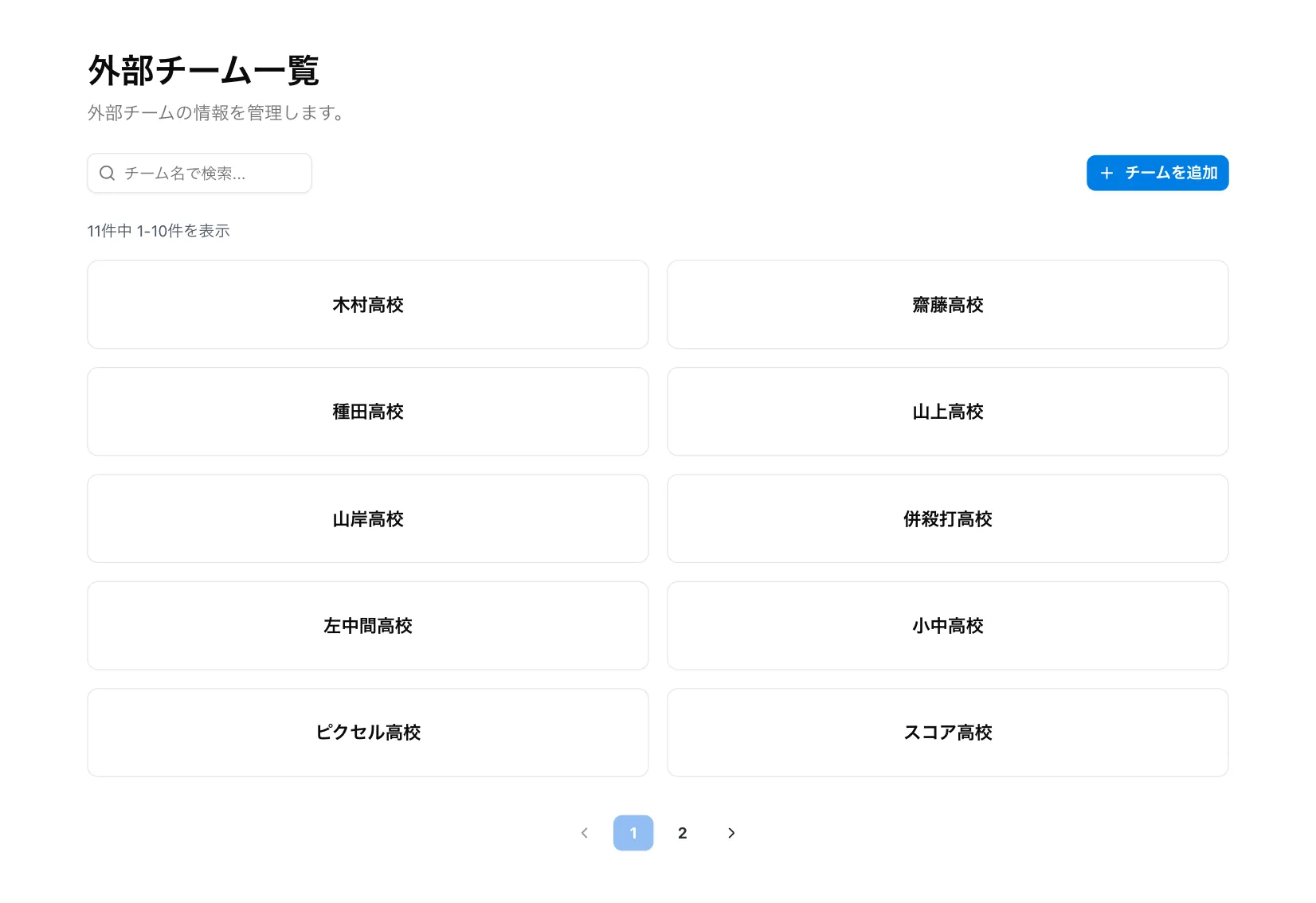Select page 1 in pagination

(x=633, y=833)
